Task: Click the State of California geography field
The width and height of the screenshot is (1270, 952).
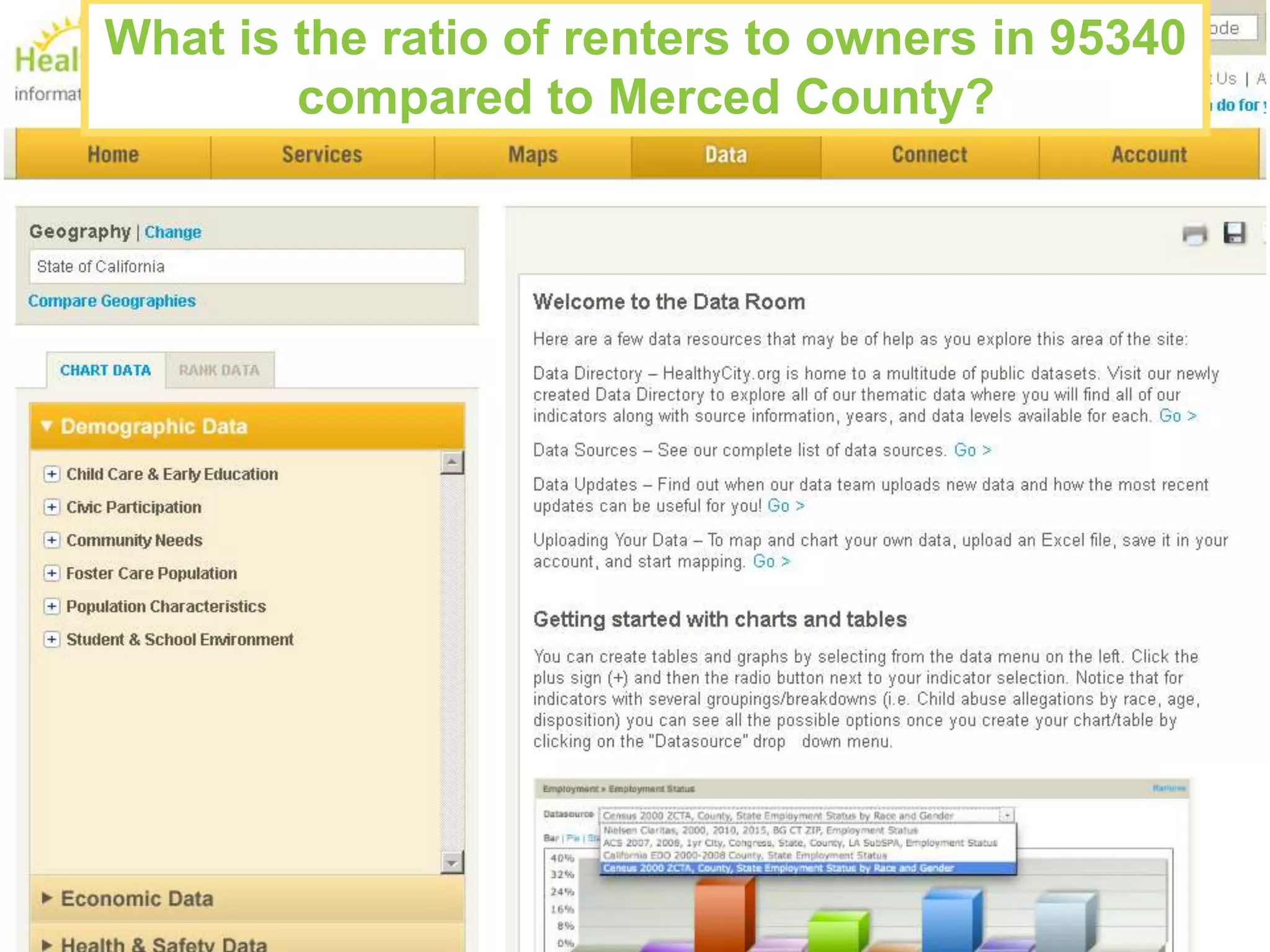Action: [247, 267]
